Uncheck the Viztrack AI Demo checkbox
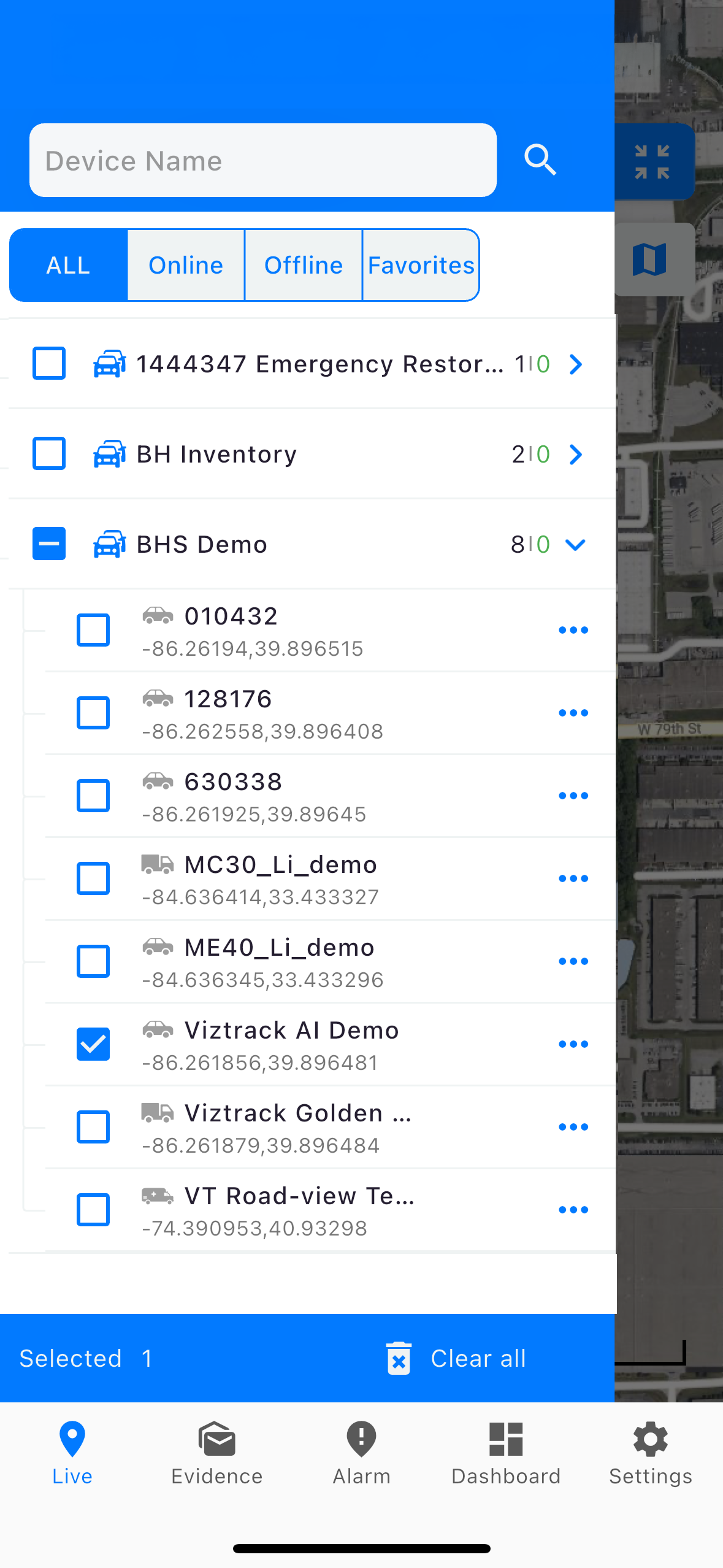 93,1044
